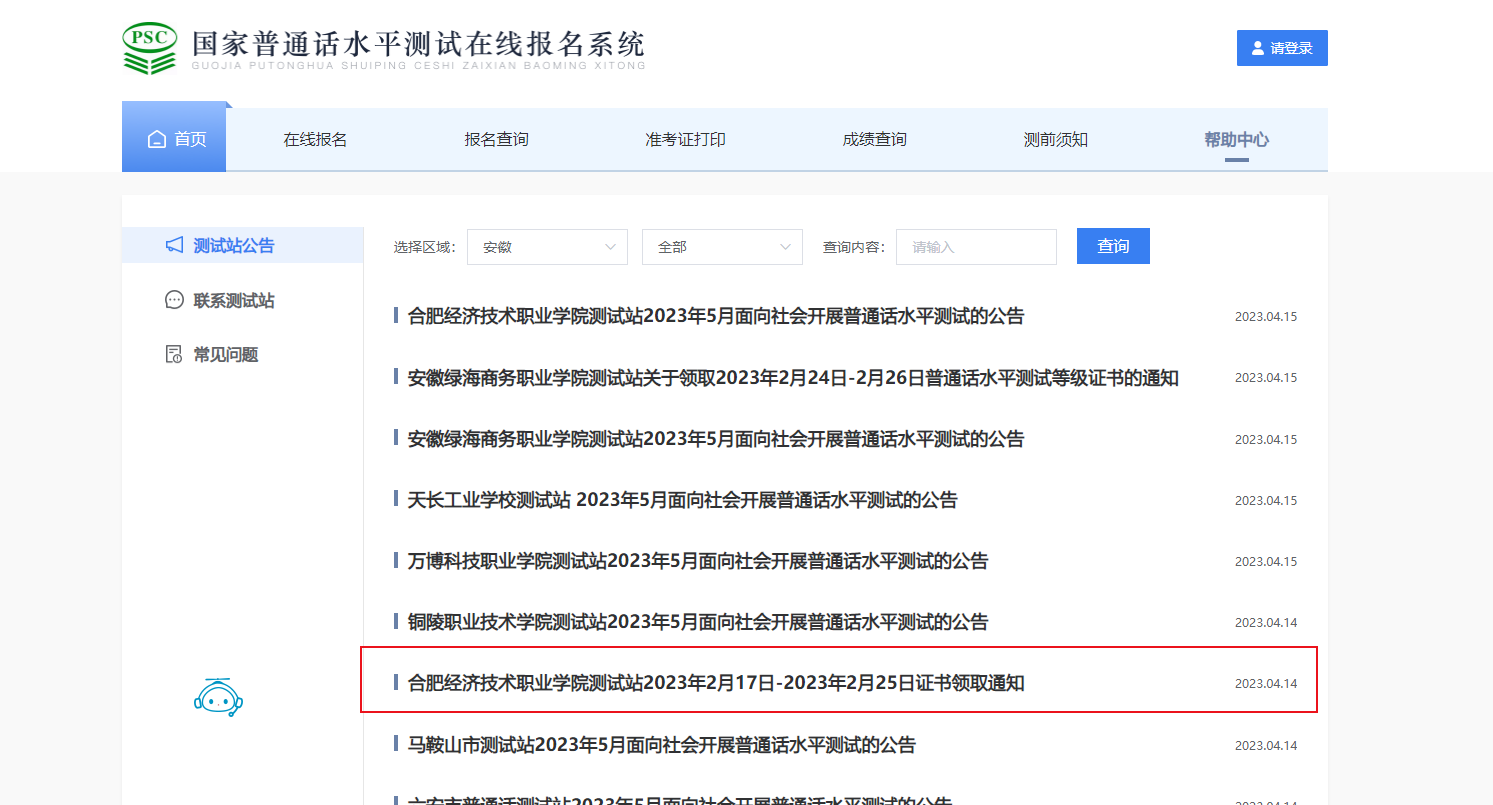Click the 请登录 login button
1493x805 pixels.
1282,48
